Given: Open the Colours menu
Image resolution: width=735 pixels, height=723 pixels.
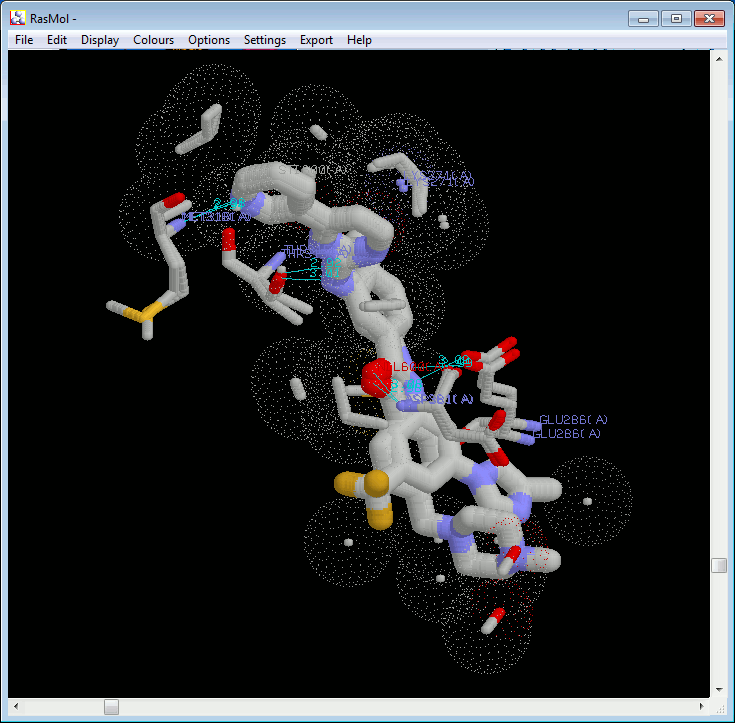Looking at the screenshot, I should point(153,40).
